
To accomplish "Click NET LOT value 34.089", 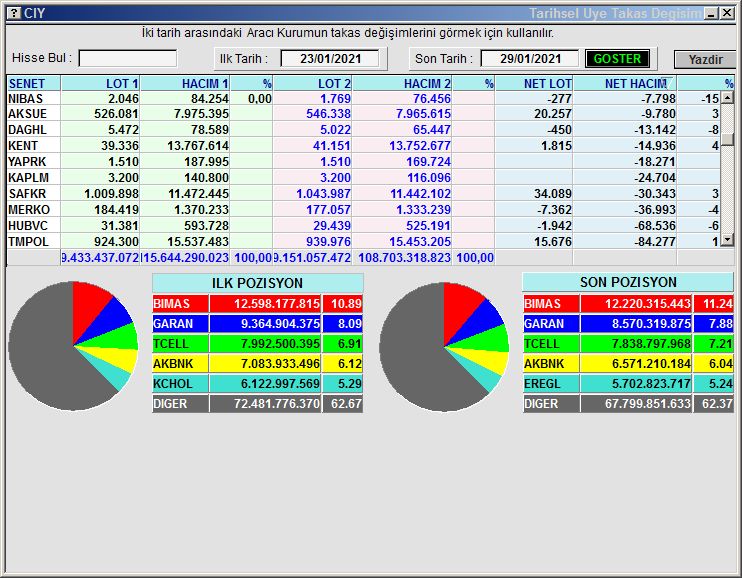I will pos(553,194).
